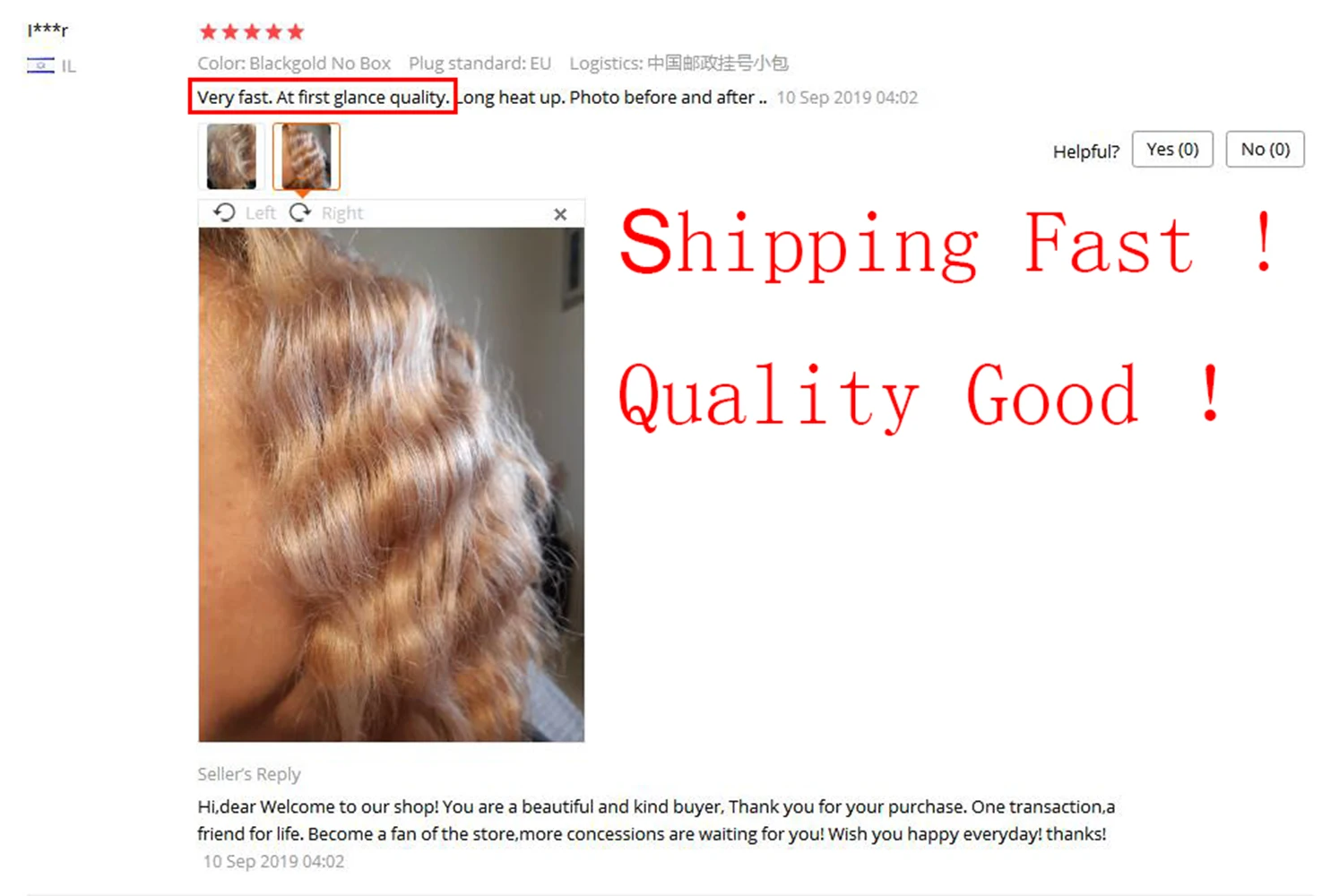Image resolution: width=1339 pixels, height=896 pixels.
Task: Vote No (0) on review helpfulness
Action: [x=1265, y=150]
